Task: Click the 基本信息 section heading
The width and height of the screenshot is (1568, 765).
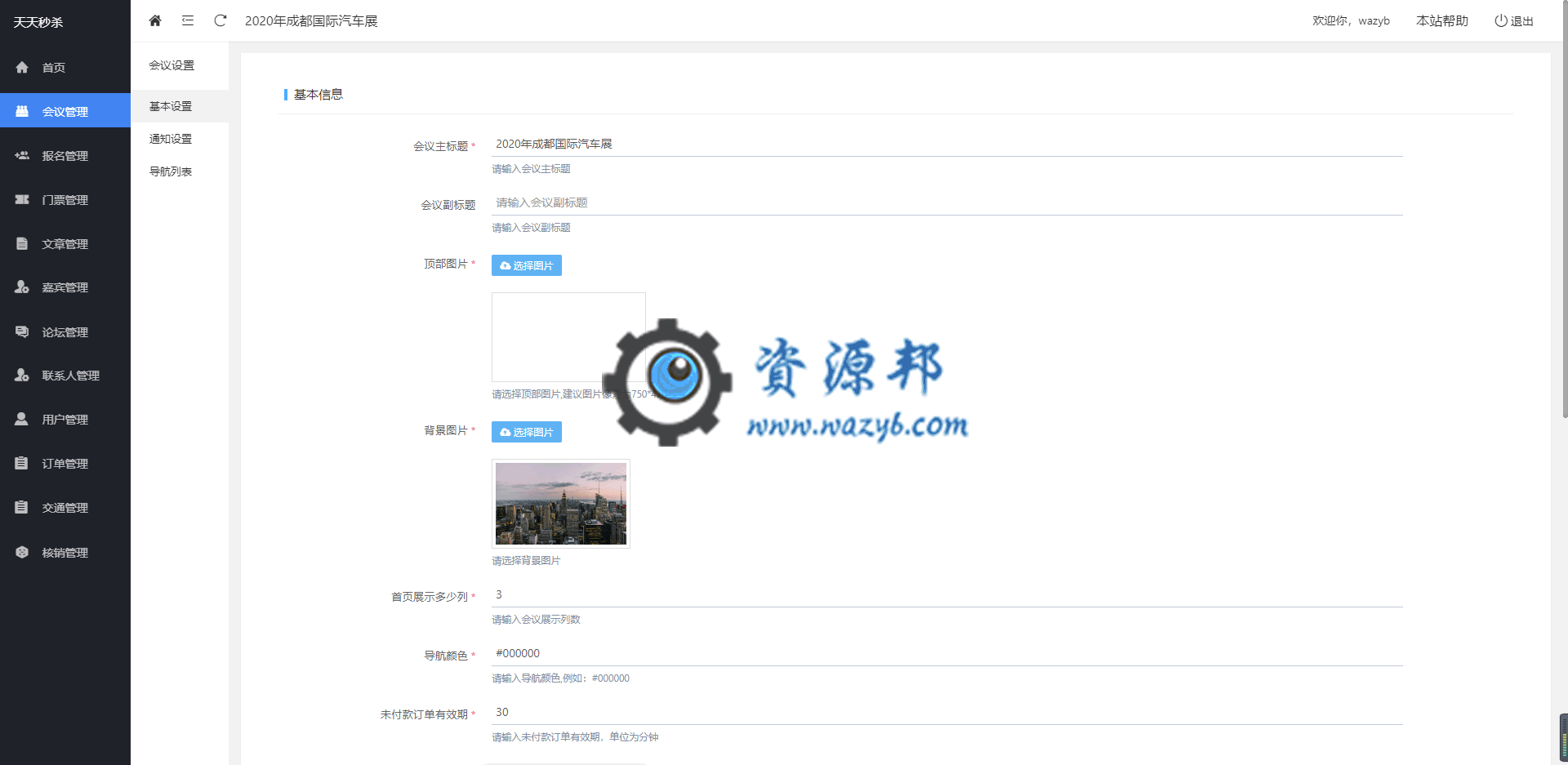Action: tap(318, 95)
